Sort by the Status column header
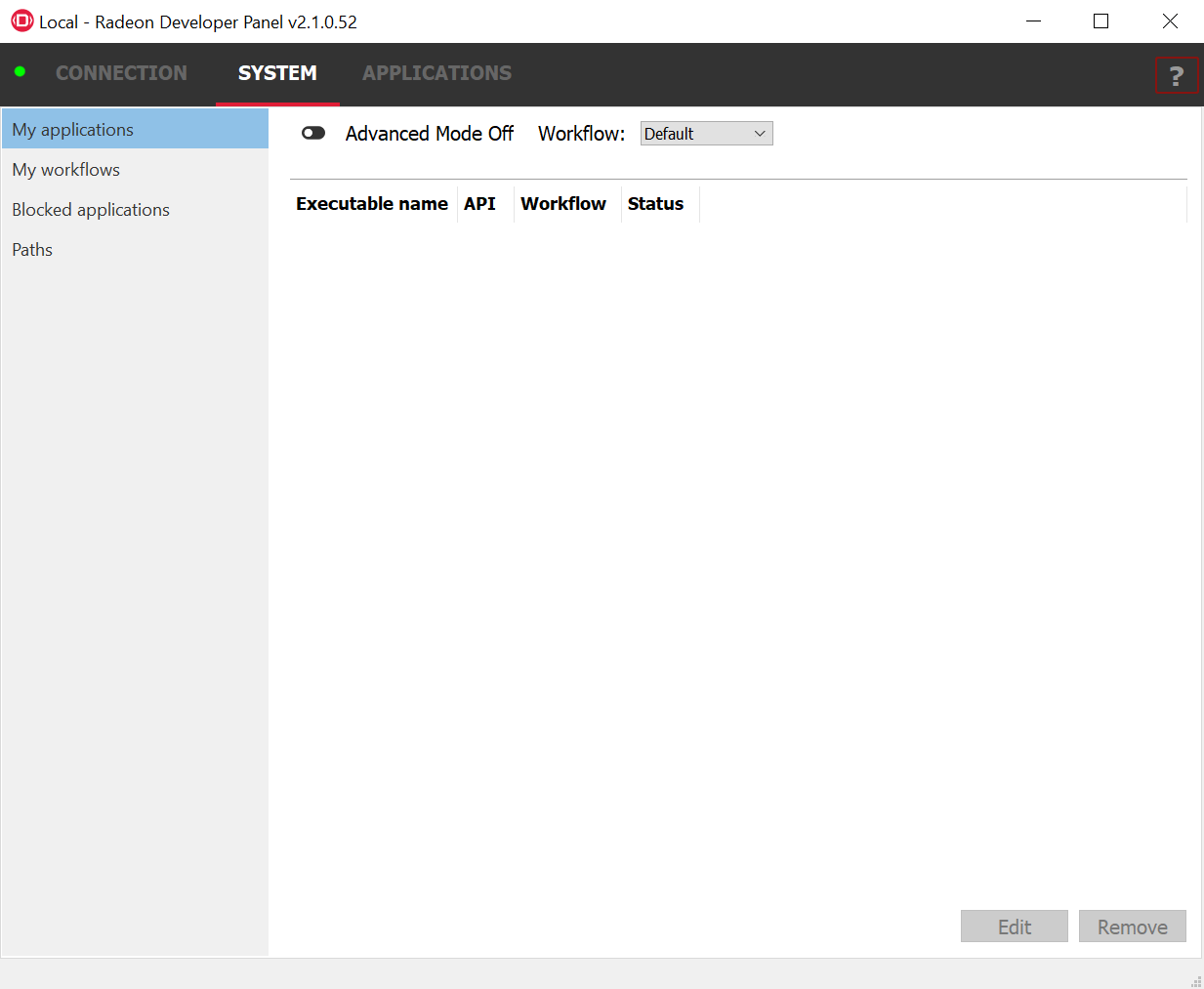 pos(655,204)
